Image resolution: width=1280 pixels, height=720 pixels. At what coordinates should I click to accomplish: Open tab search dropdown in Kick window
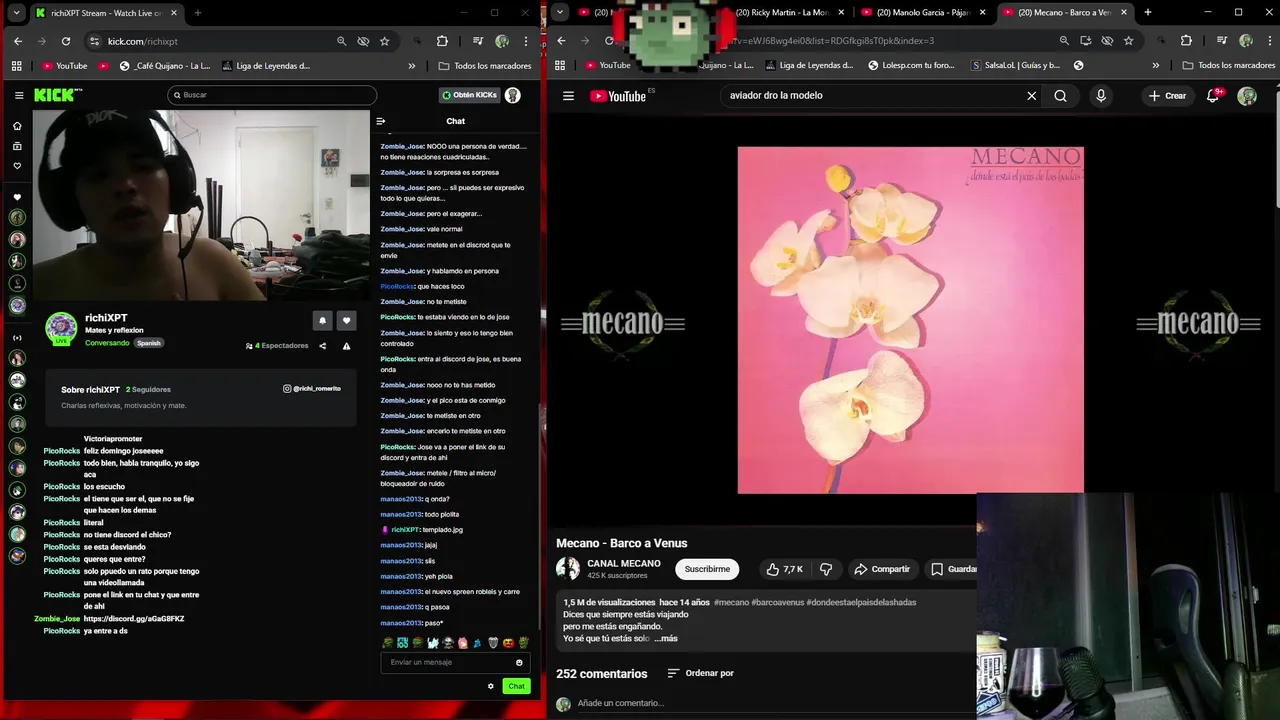pyautogui.click(x=16, y=12)
